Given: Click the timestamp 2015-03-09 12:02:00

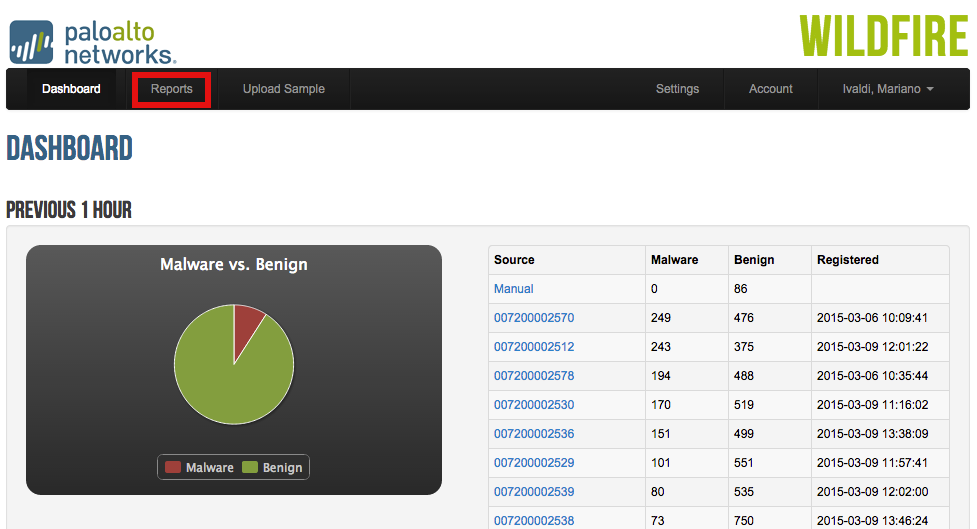Looking at the screenshot, I should tap(872, 492).
